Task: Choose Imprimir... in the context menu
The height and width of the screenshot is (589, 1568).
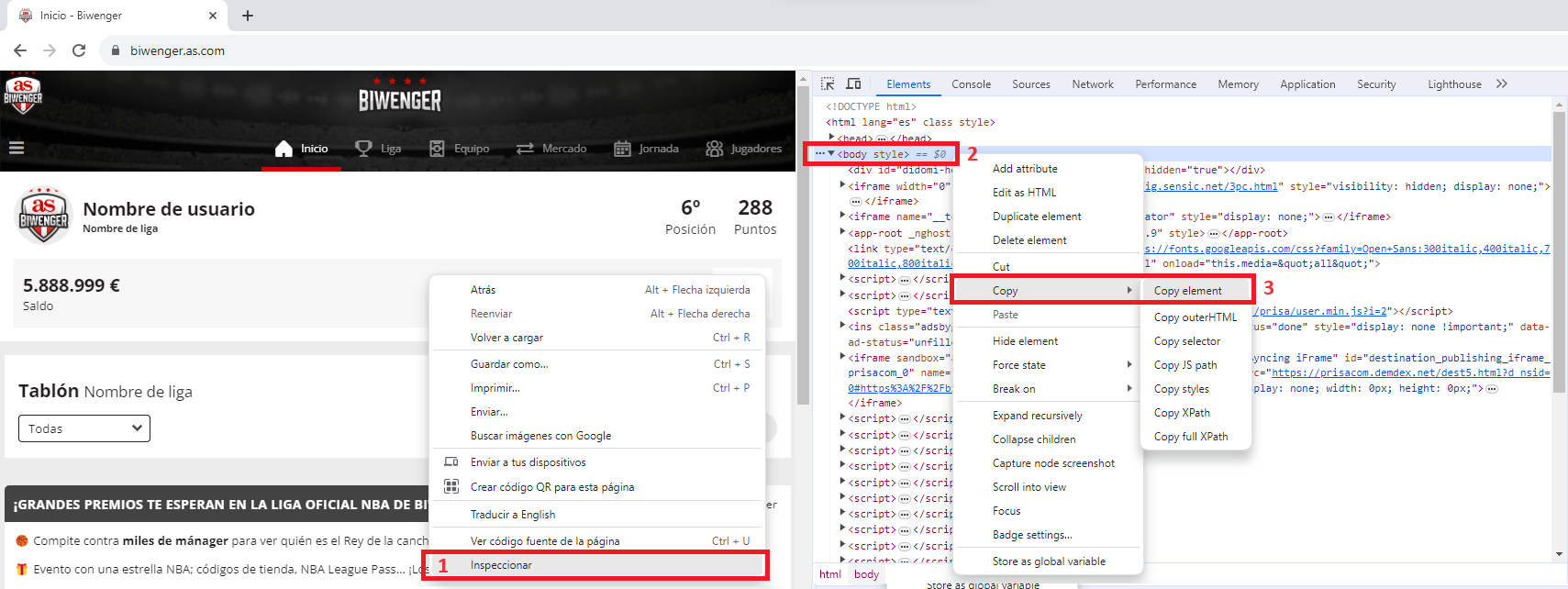Action: click(x=597, y=388)
